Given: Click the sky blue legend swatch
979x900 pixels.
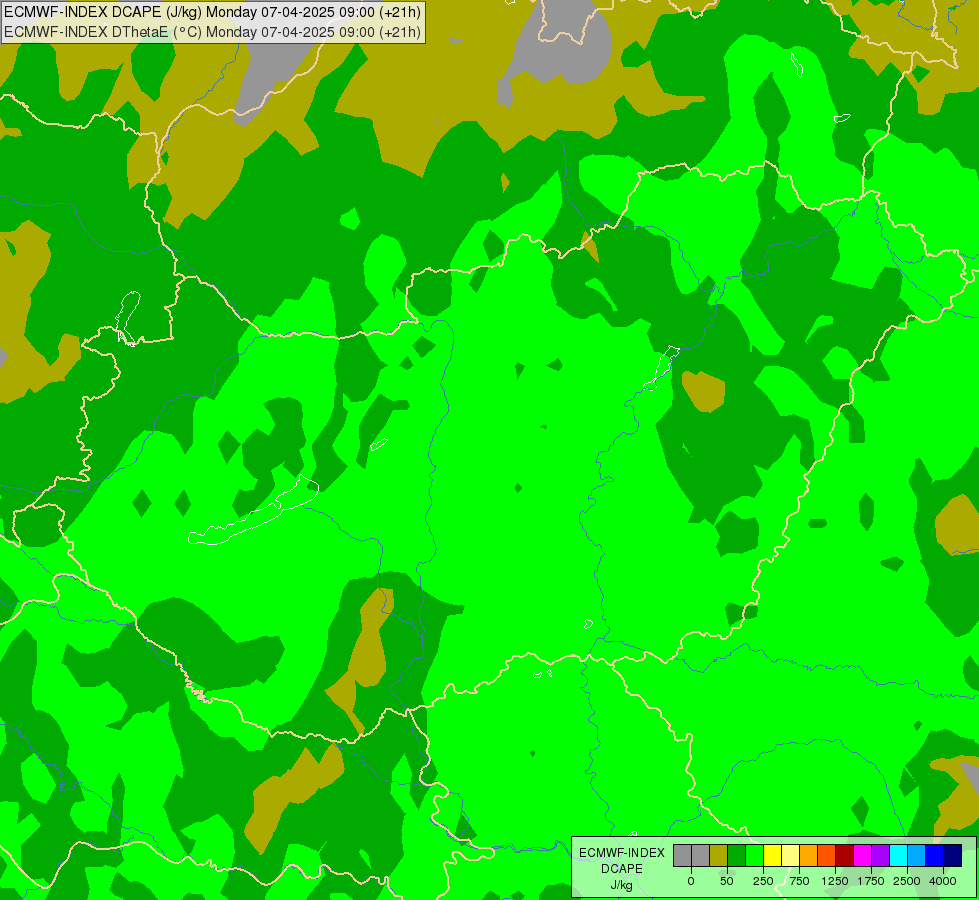Looking at the screenshot, I should click(x=917, y=856).
